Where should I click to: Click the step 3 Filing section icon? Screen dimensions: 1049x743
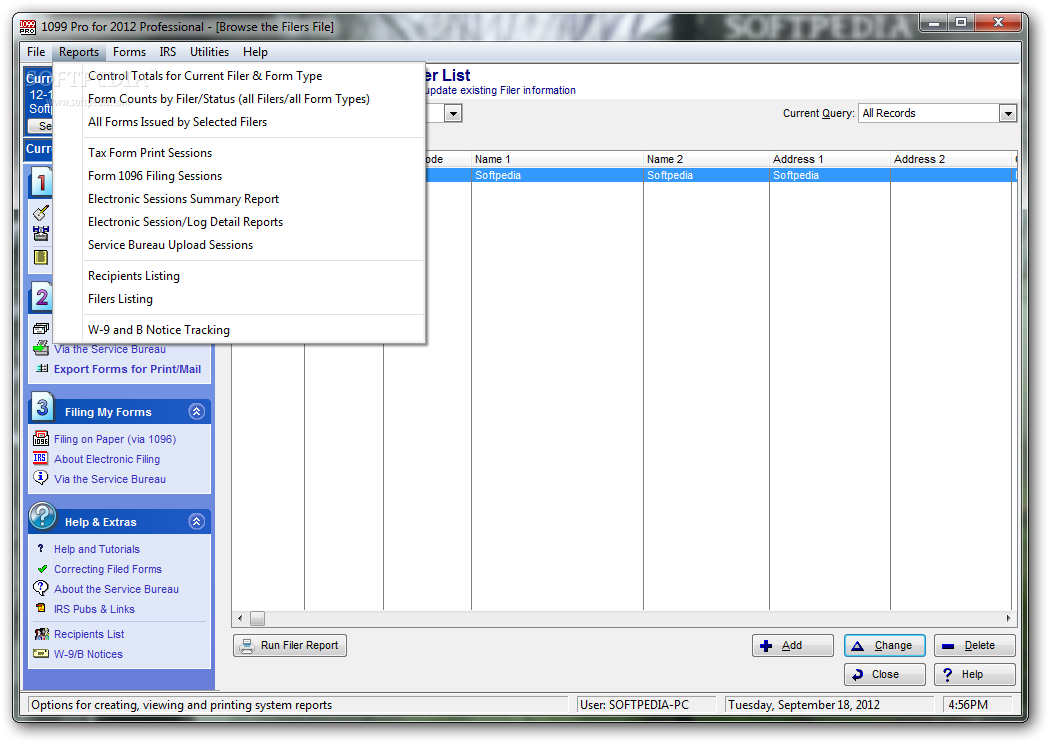pos(42,407)
